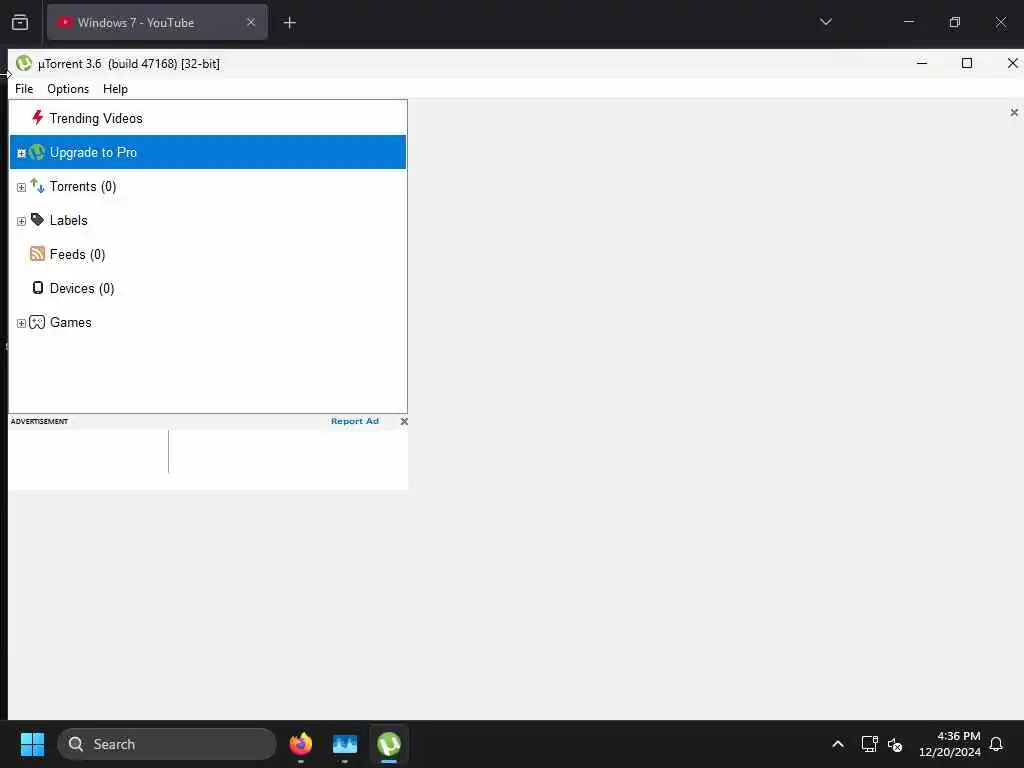Restore down the outer browser window

[955, 23]
